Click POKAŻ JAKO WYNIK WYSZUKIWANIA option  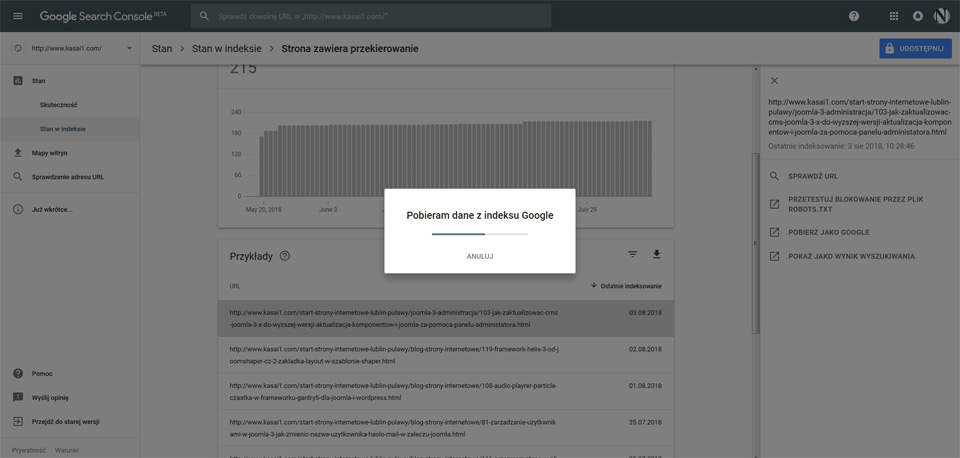[x=851, y=257]
